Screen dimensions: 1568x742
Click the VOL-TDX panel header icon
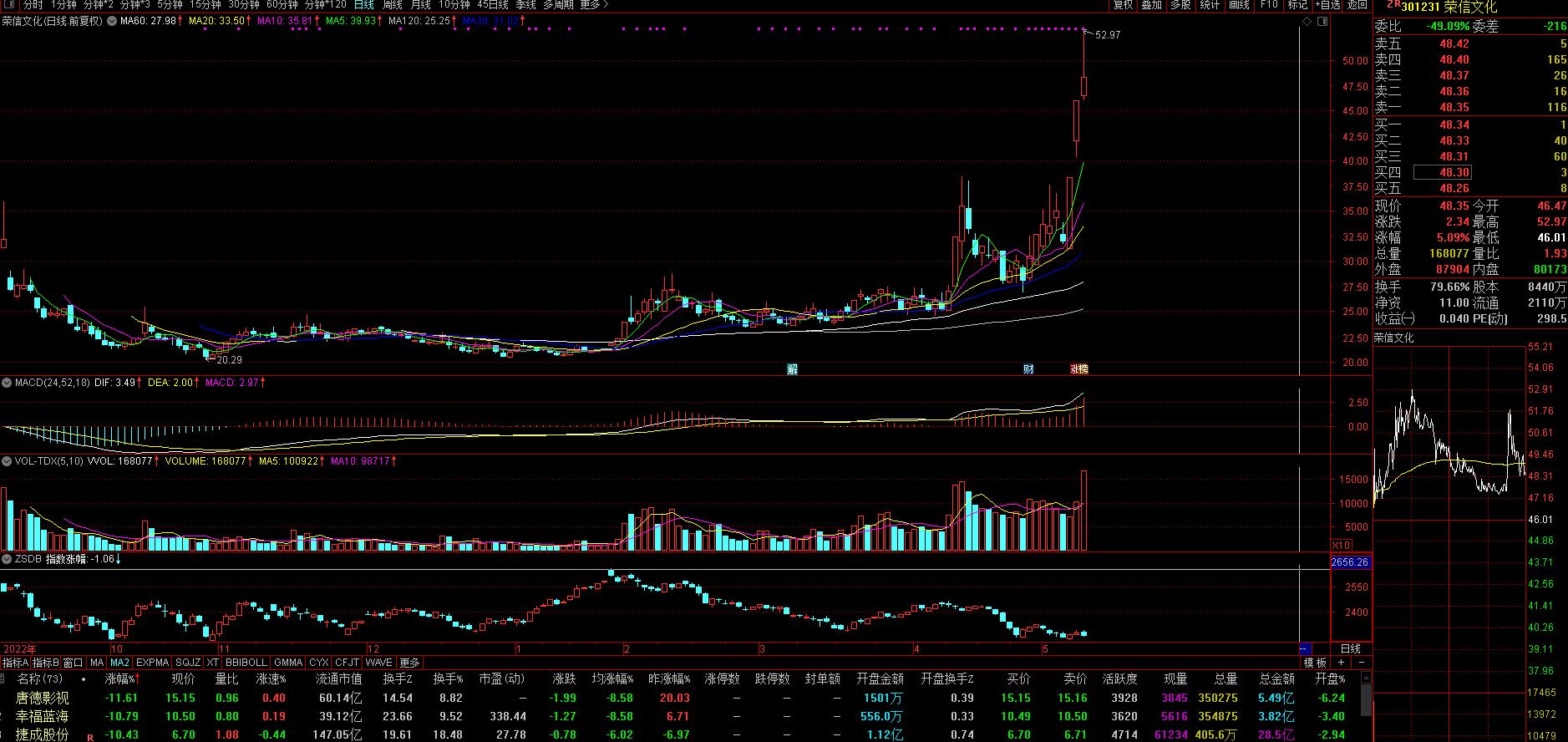[x=7, y=460]
